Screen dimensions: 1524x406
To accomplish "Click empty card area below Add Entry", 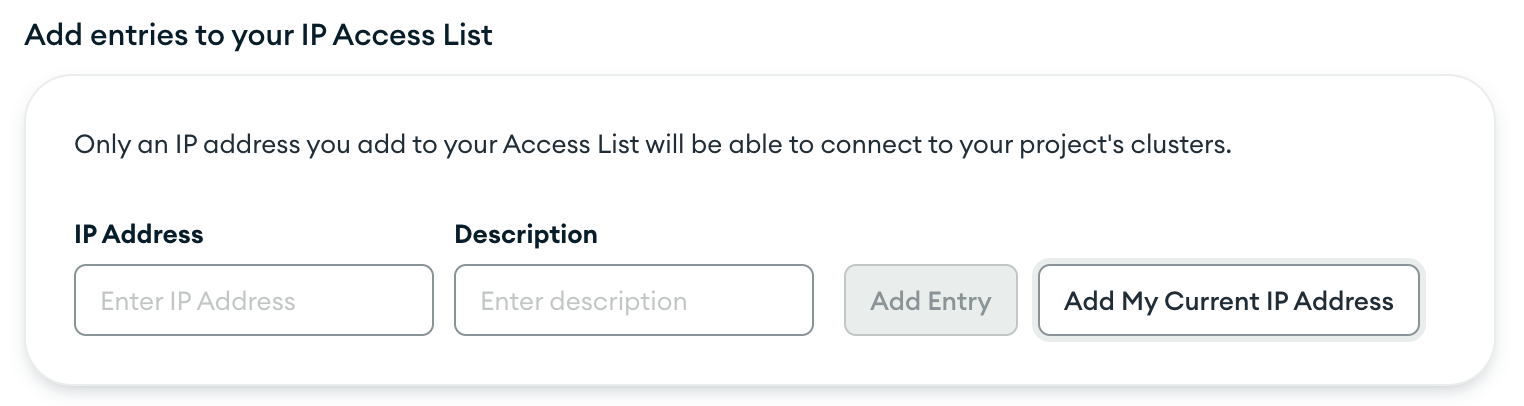I will (930, 358).
